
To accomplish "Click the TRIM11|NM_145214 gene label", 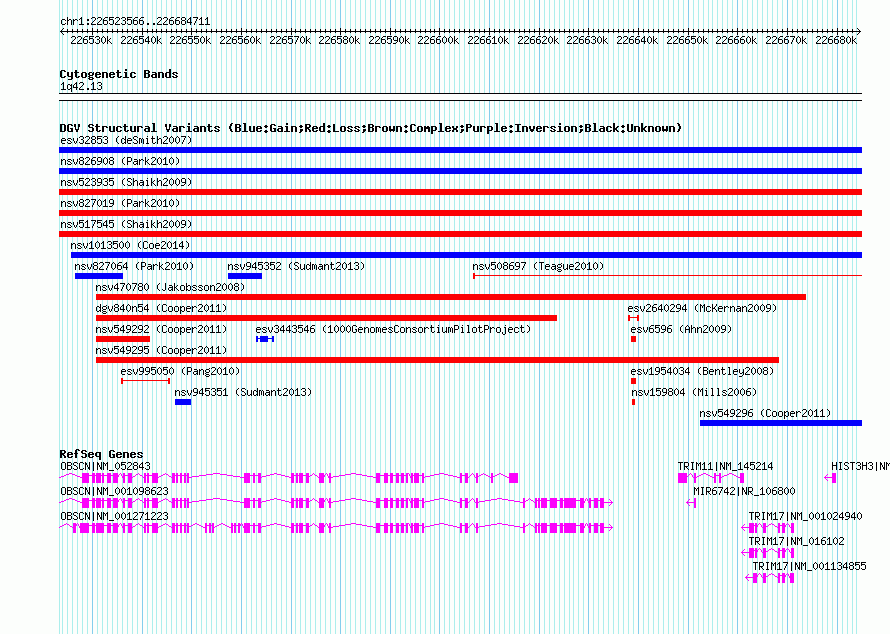I will [x=725, y=466].
